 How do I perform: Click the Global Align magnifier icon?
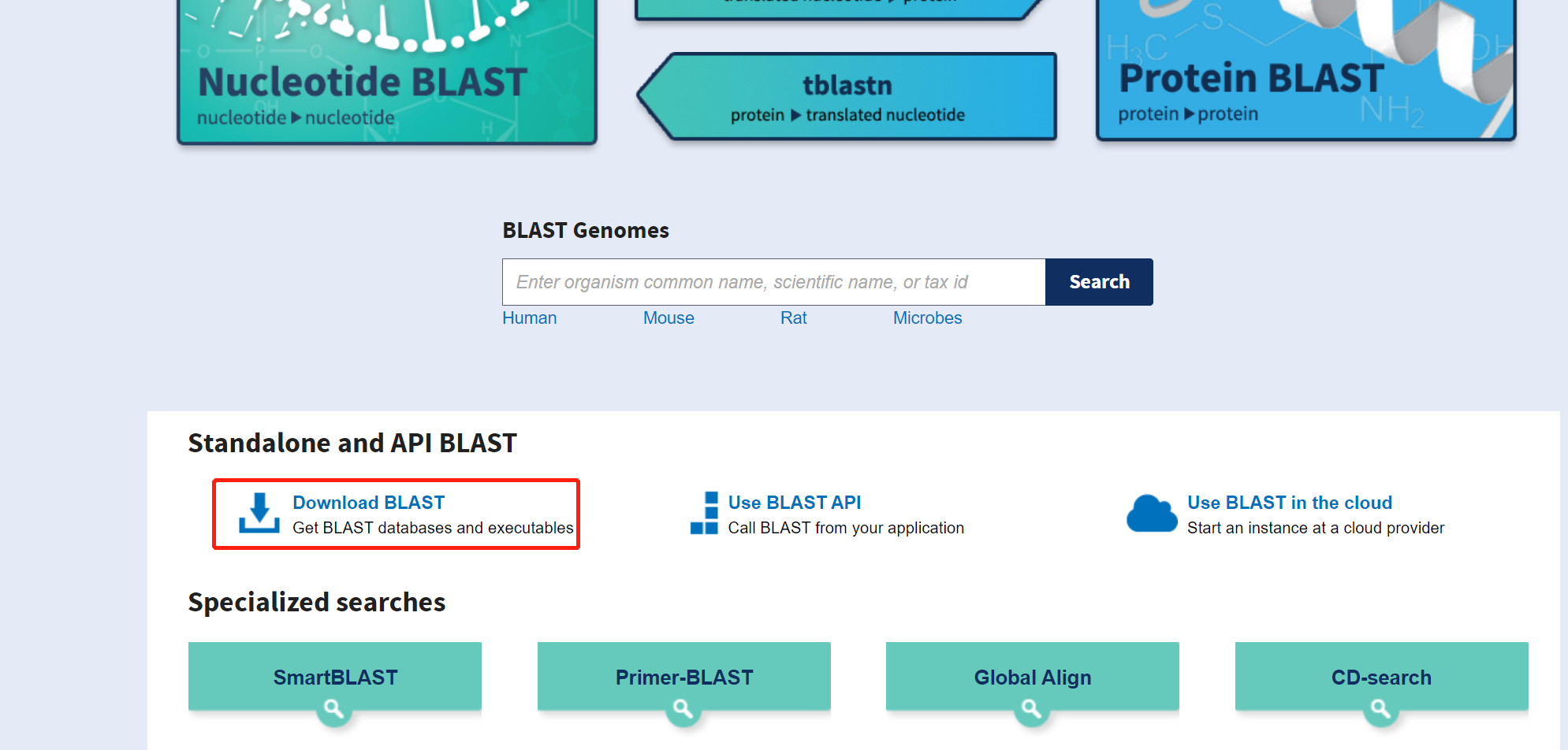coord(1032,710)
